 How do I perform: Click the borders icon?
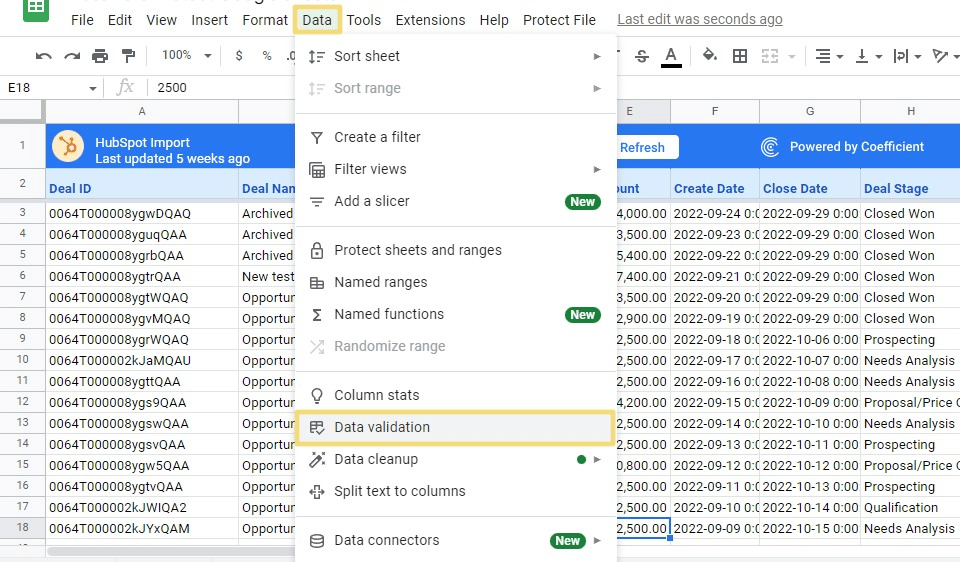pos(740,56)
